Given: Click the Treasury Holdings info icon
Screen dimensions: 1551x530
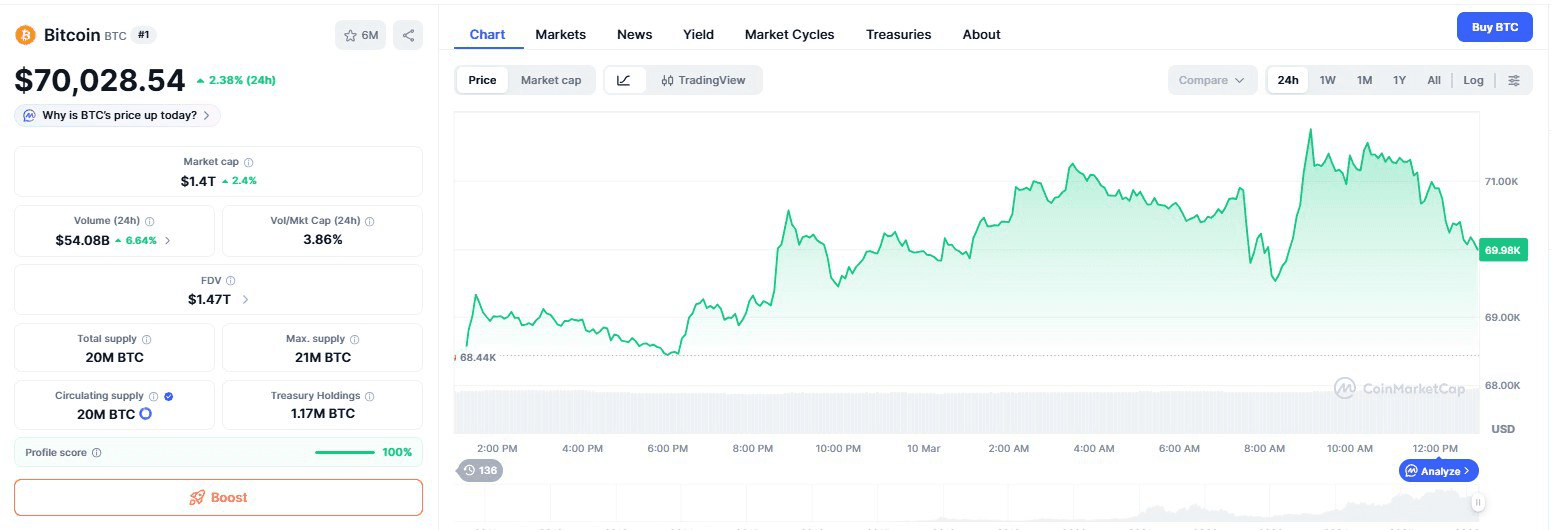Looking at the screenshot, I should 370,397.
